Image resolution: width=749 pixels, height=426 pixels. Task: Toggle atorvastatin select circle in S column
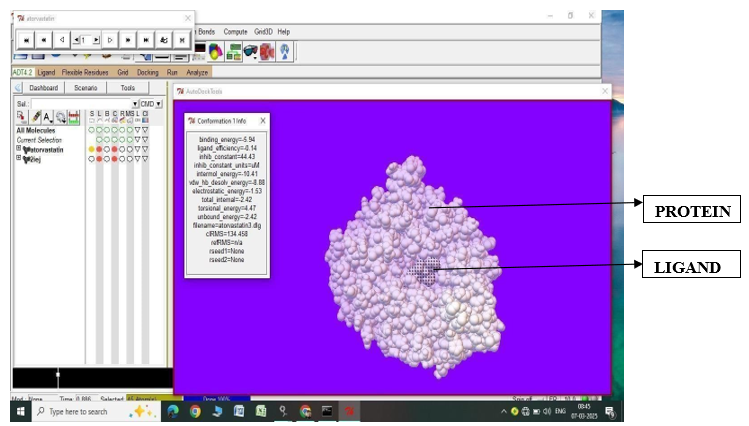tap(92, 149)
